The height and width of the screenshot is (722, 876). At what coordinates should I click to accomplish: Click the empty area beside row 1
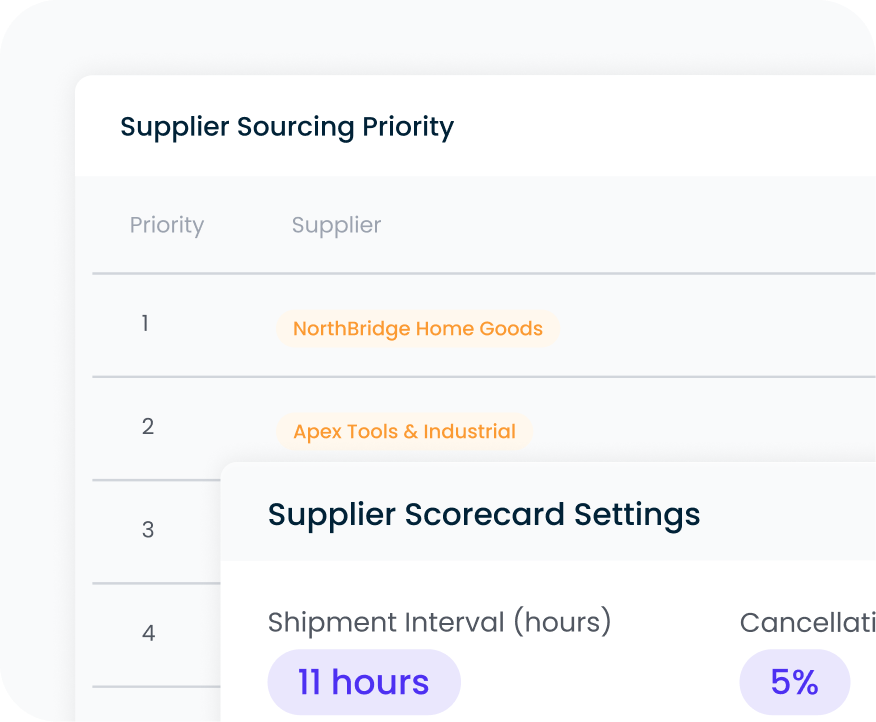tap(700, 323)
